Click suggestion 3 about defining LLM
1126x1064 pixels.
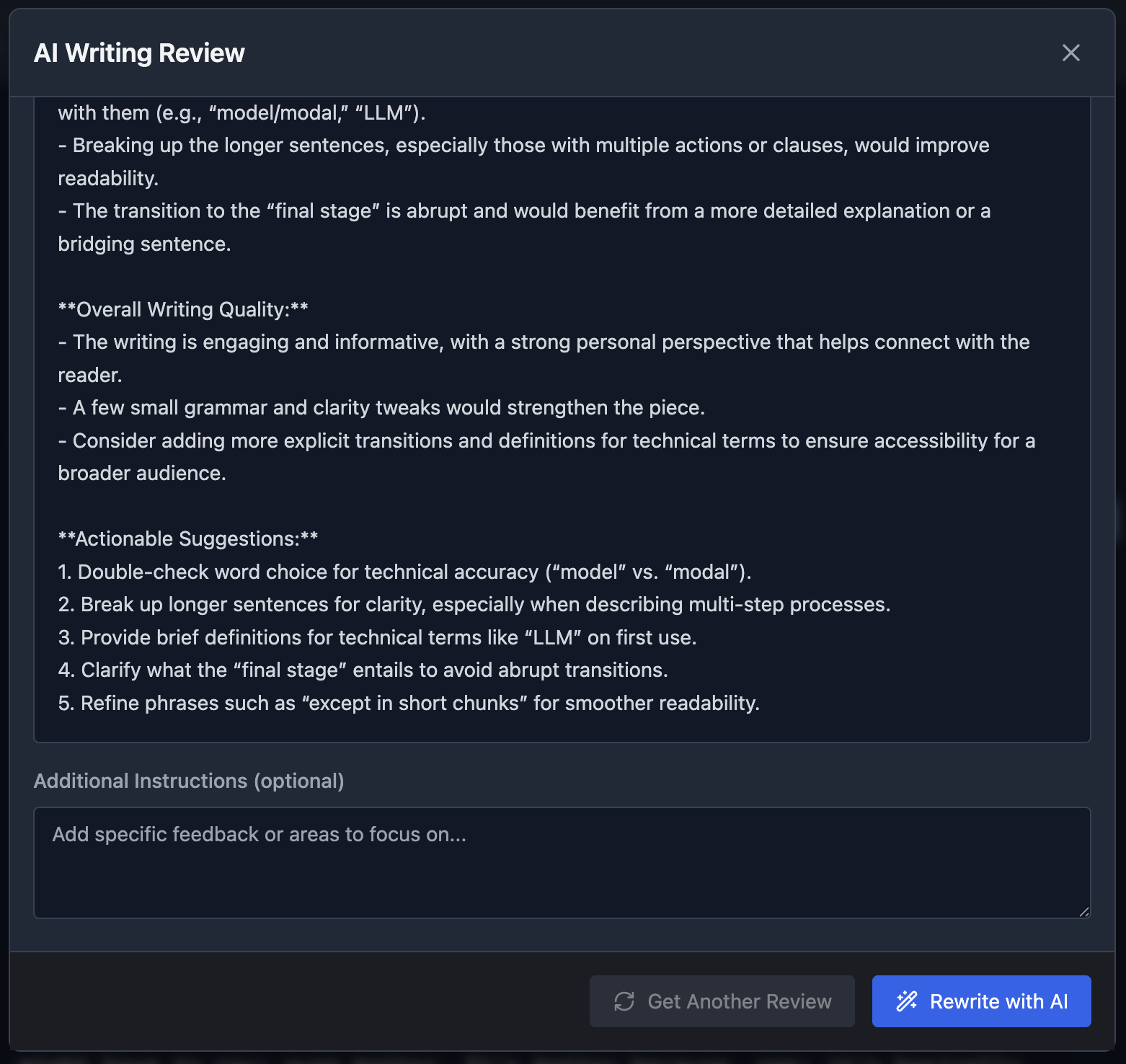377,637
